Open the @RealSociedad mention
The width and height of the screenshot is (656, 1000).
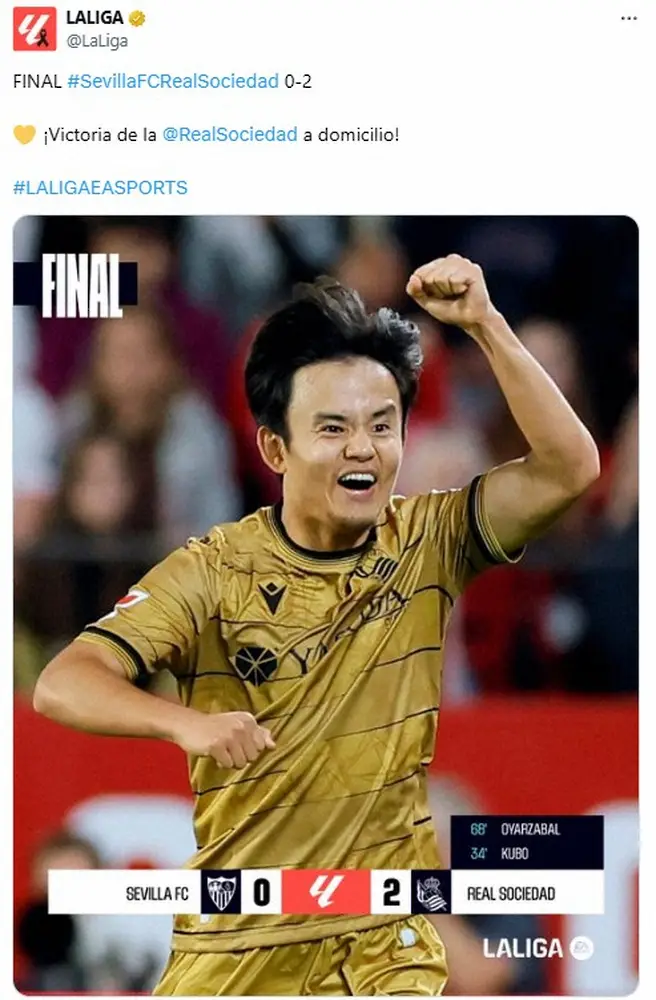230,135
